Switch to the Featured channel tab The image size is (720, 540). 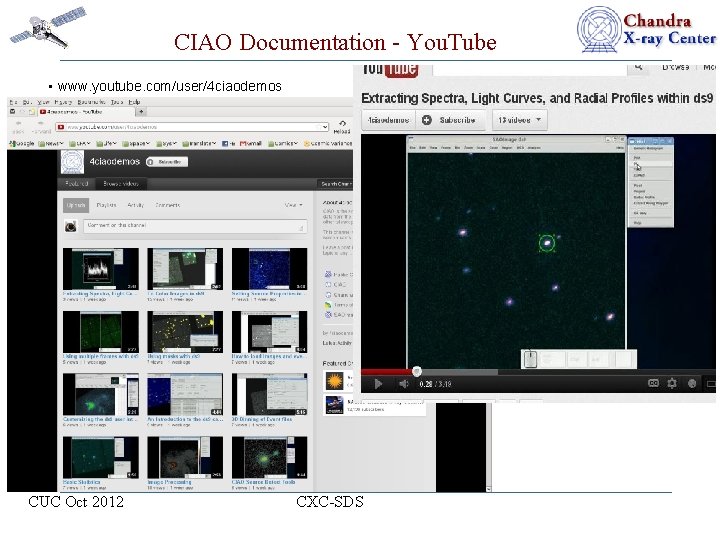76,184
